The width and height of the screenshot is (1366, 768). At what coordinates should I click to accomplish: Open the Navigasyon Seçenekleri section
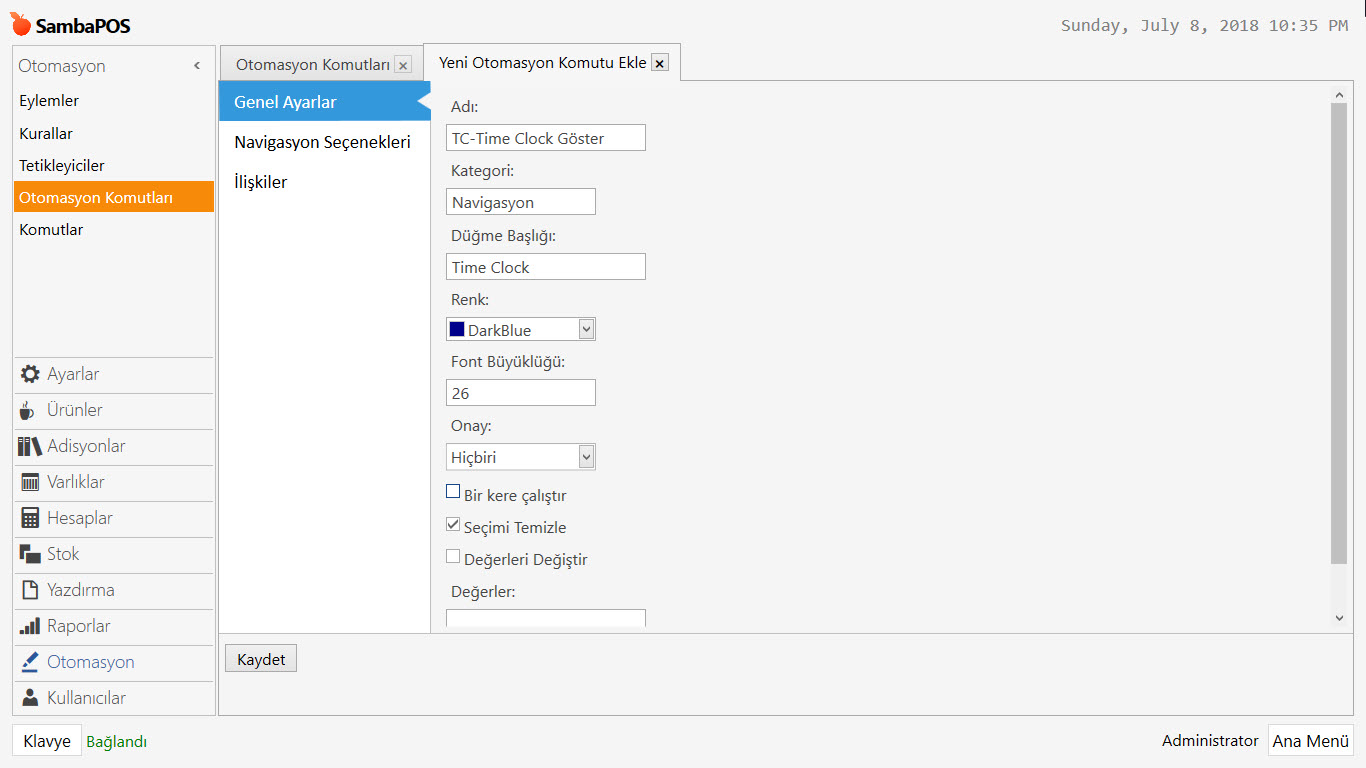pyautogui.click(x=322, y=141)
